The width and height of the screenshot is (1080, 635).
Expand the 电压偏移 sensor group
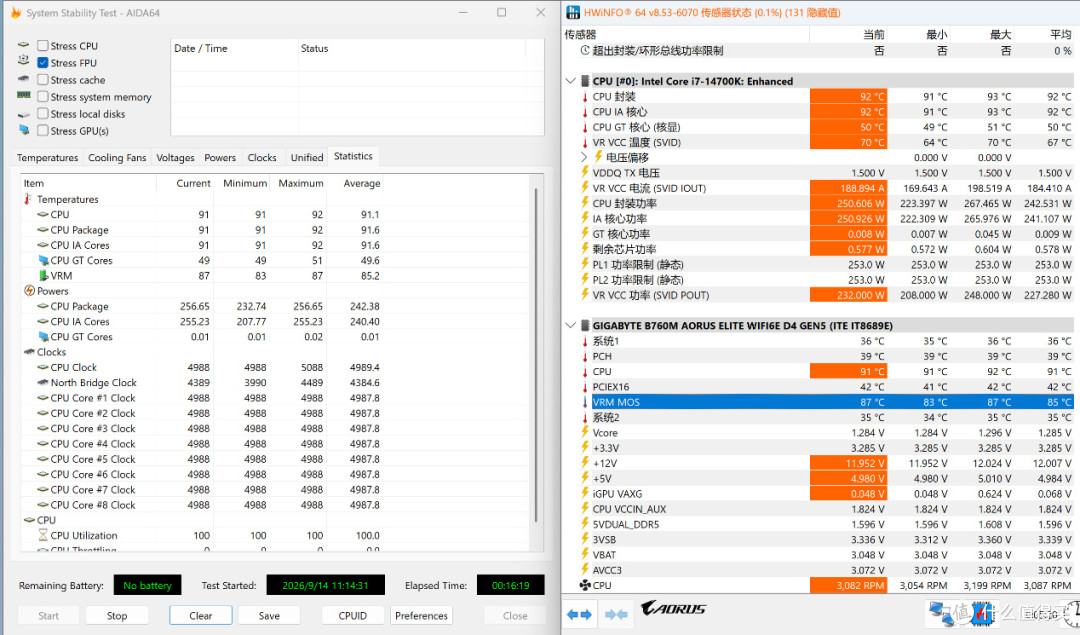[x=584, y=157]
